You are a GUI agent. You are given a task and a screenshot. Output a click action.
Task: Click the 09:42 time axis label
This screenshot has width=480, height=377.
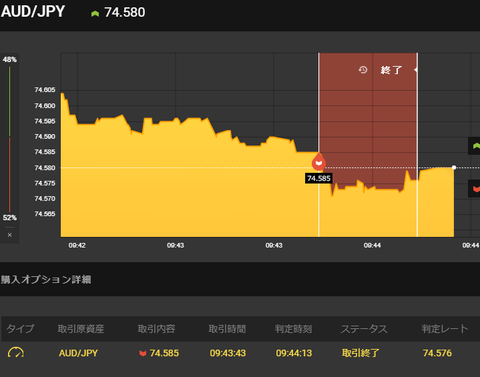(x=77, y=246)
